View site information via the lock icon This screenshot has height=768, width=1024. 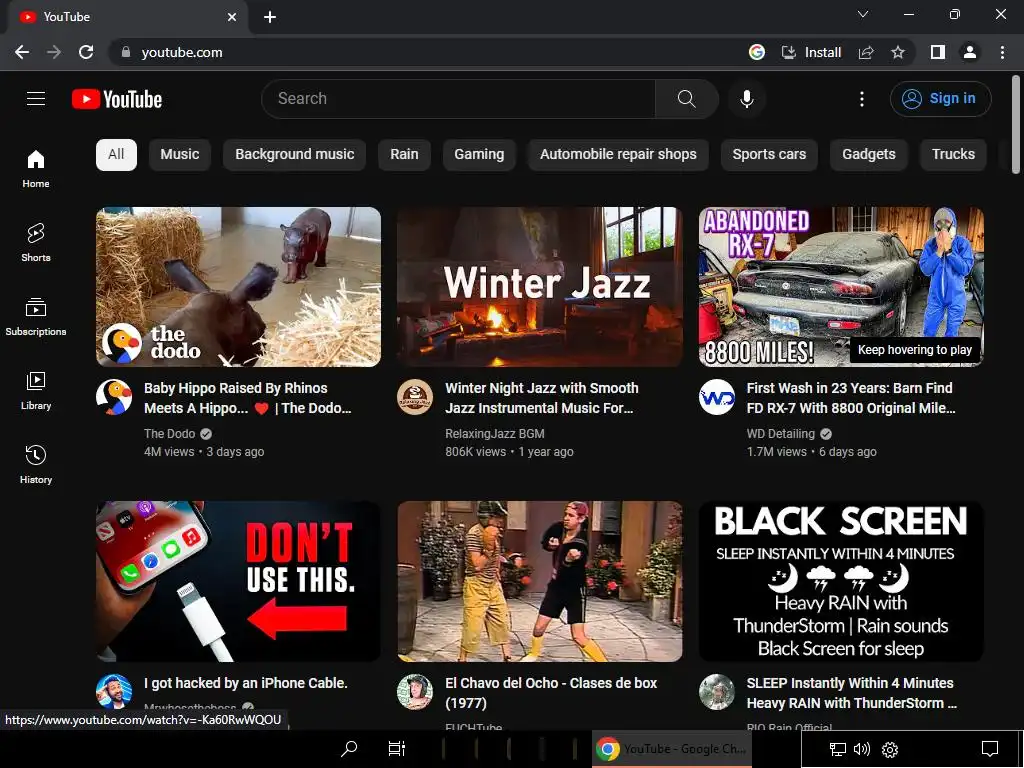[126, 52]
